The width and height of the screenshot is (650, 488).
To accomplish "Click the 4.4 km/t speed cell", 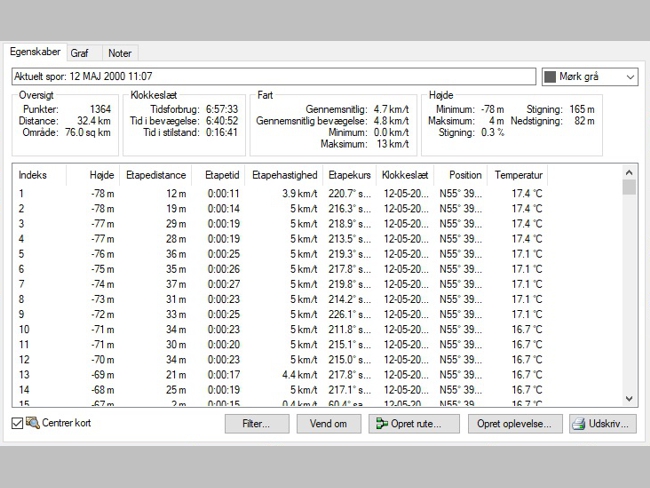I will [300, 375].
